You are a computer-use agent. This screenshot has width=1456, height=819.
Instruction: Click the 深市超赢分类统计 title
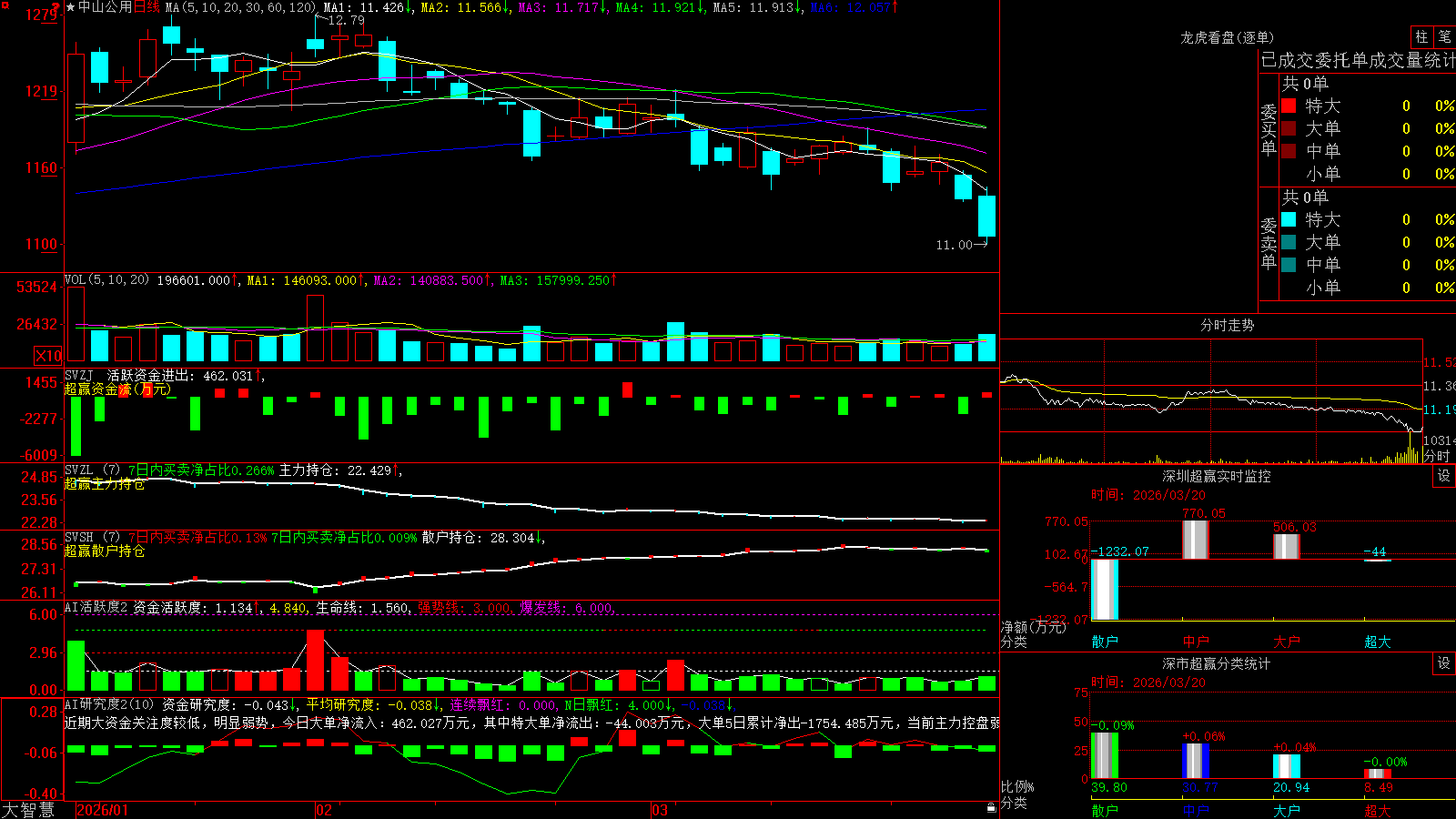pyautogui.click(x=1217, y=663)
